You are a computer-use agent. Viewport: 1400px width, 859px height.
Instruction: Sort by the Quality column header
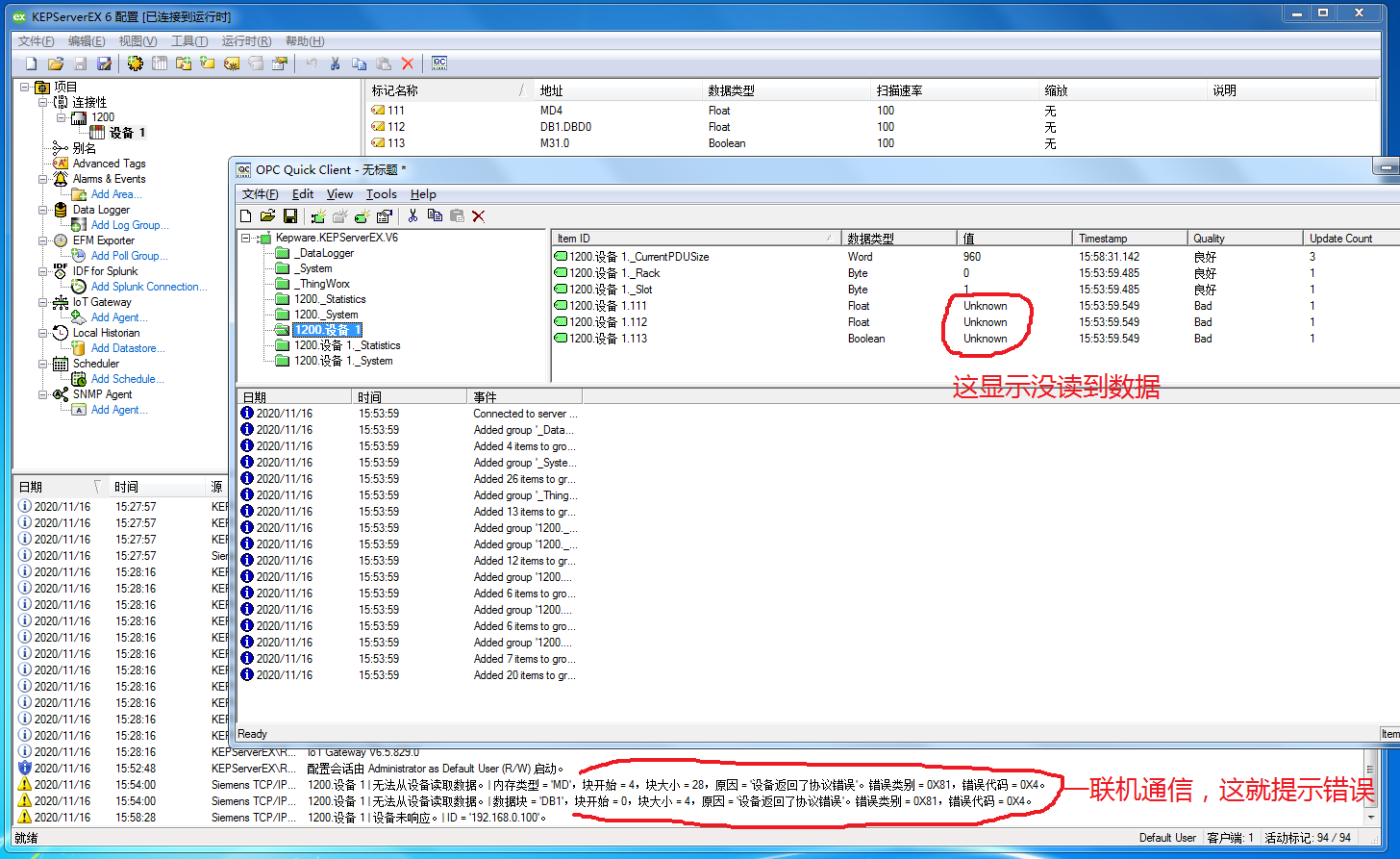click(1209, 239)
